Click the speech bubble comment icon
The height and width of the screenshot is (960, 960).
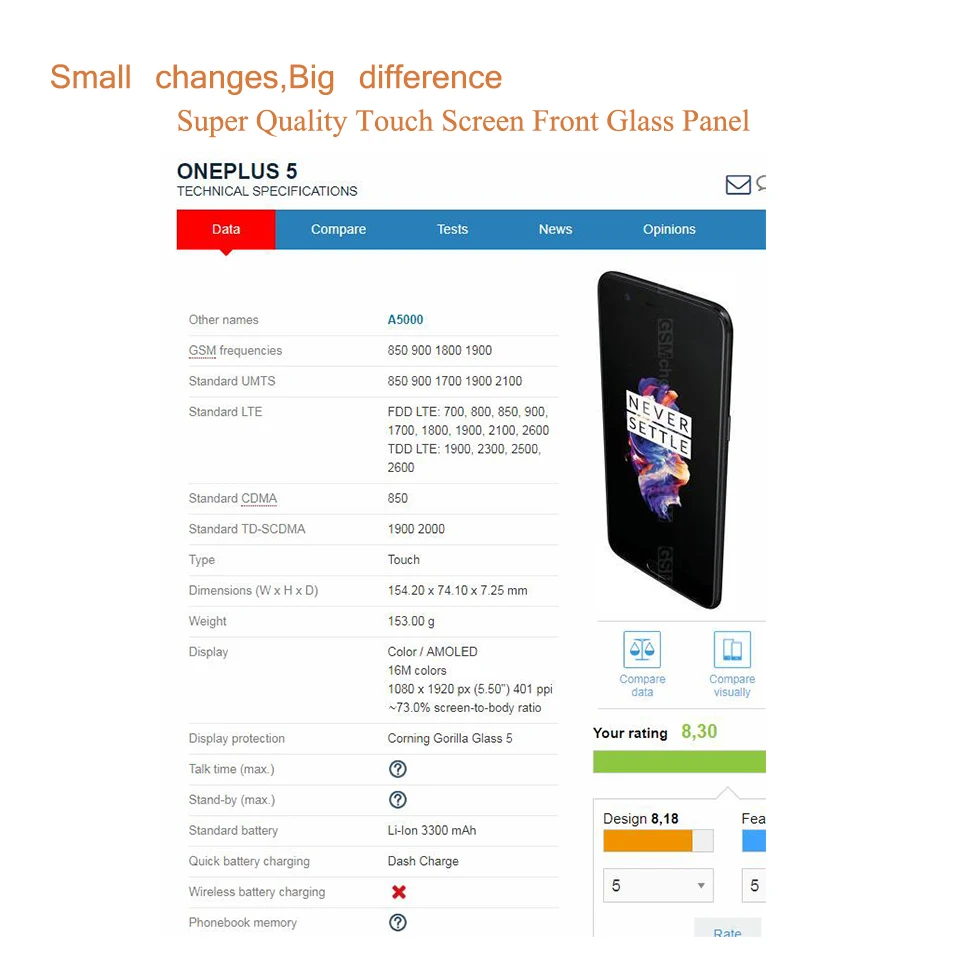click(x=761, y=183)
